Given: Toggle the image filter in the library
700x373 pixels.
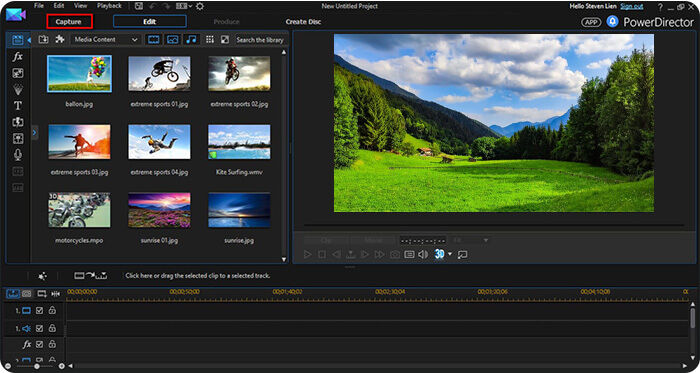Looking at the screenshot, I should coord(172,40).
